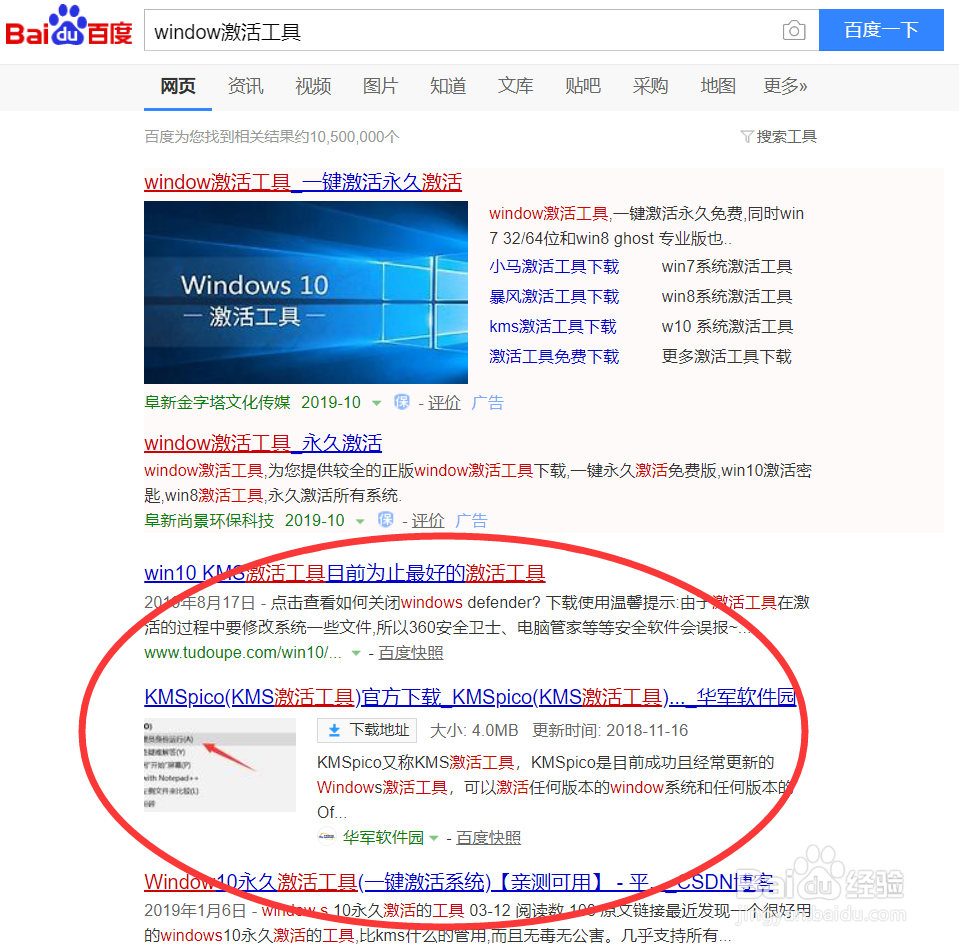Click 评价 link for 阜新金字塔文化传媒 ad
This screenshot has width=959, height=947.
444,403
